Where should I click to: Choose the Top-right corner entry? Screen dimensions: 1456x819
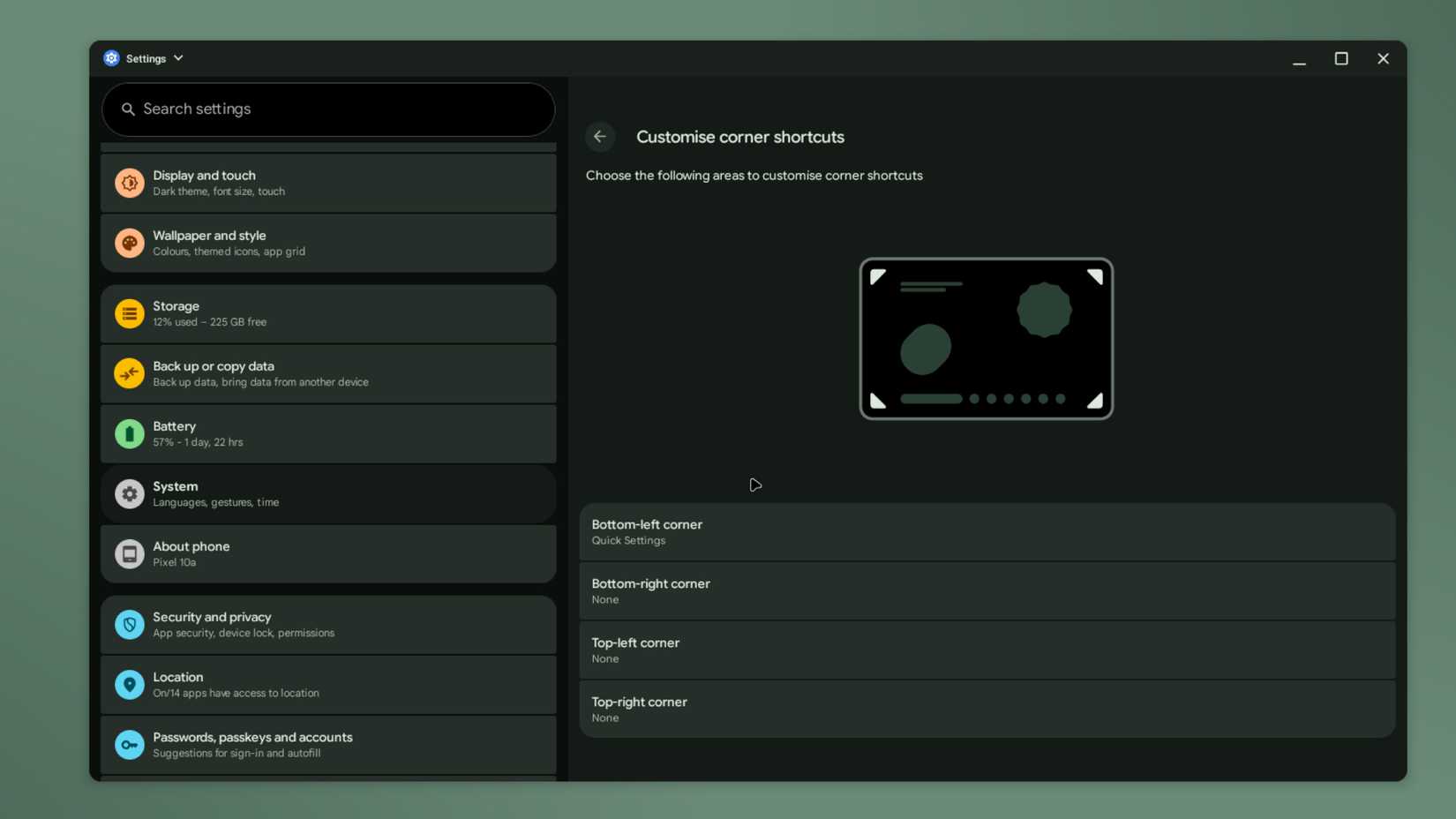point(987,709)
